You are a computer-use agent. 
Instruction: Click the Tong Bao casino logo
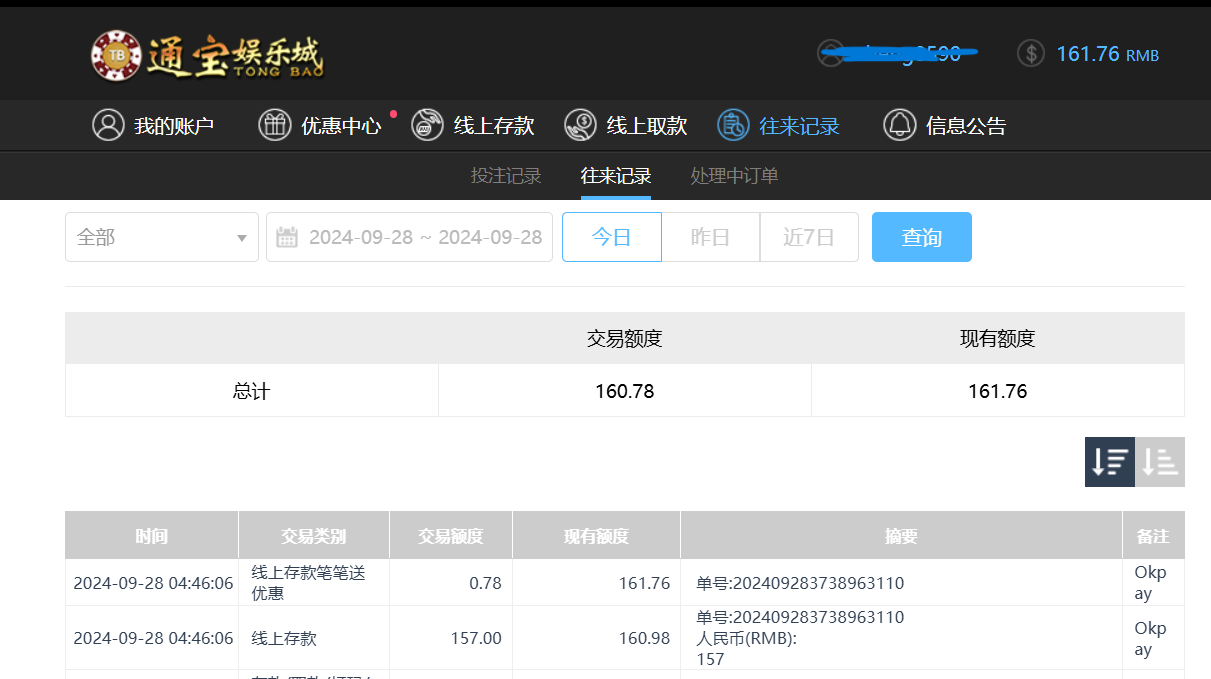(207, 55)
